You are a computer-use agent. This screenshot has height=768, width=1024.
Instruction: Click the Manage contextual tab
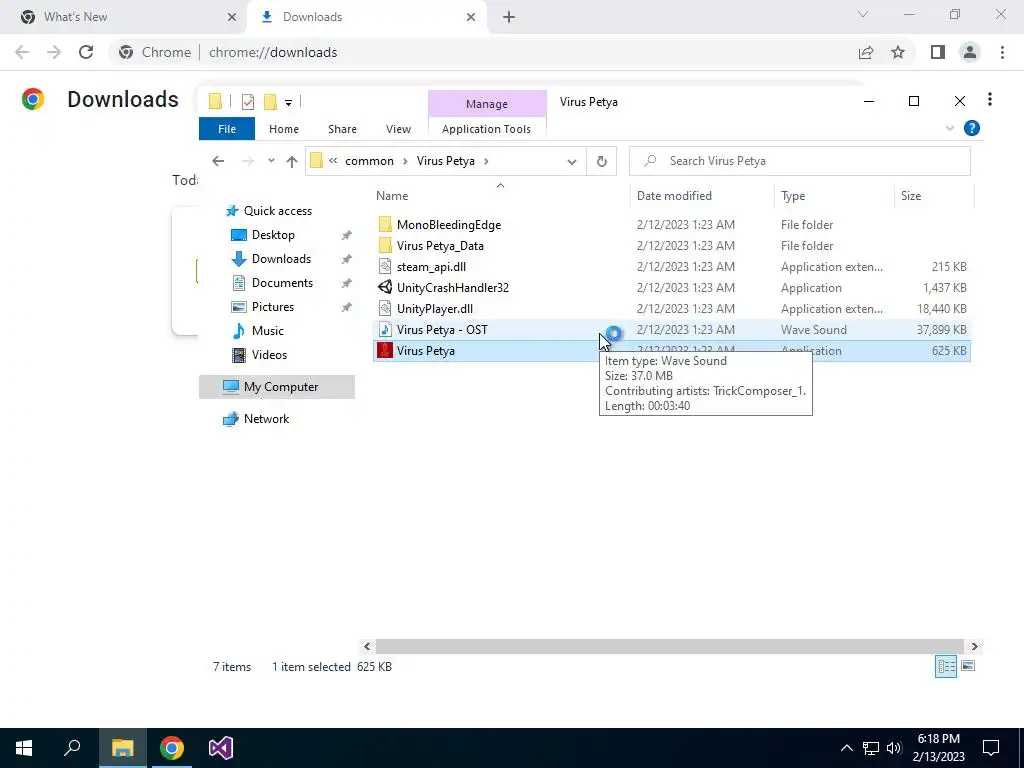pos(487,104)
